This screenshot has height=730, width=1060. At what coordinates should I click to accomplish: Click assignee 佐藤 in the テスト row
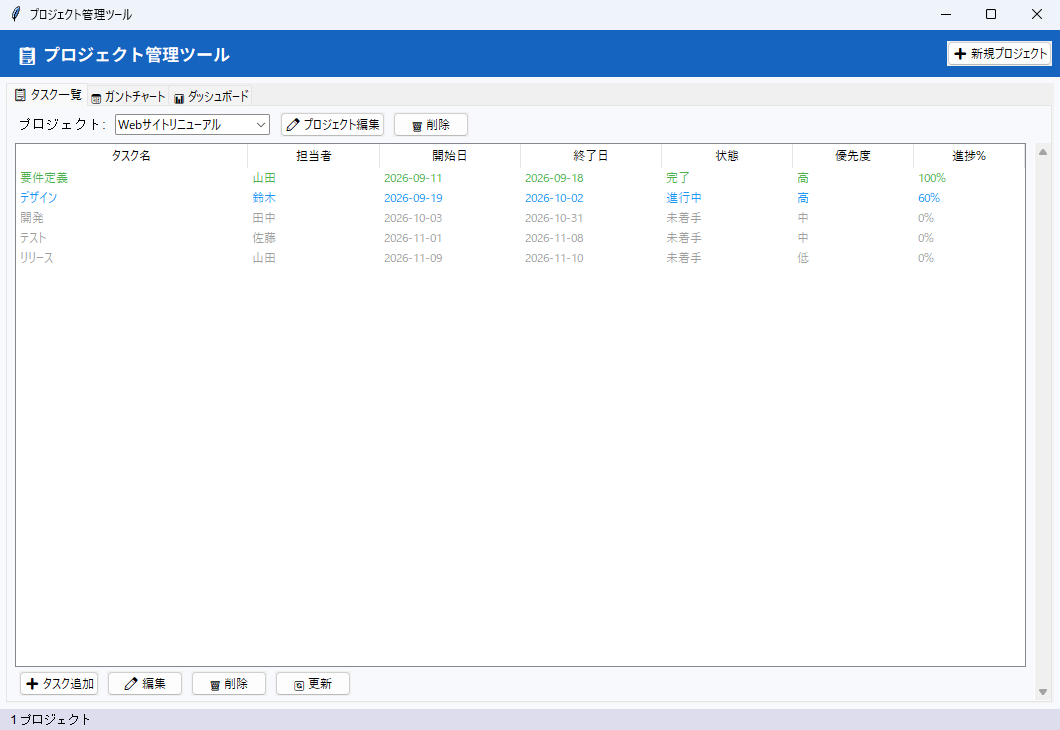click(264, 238)
